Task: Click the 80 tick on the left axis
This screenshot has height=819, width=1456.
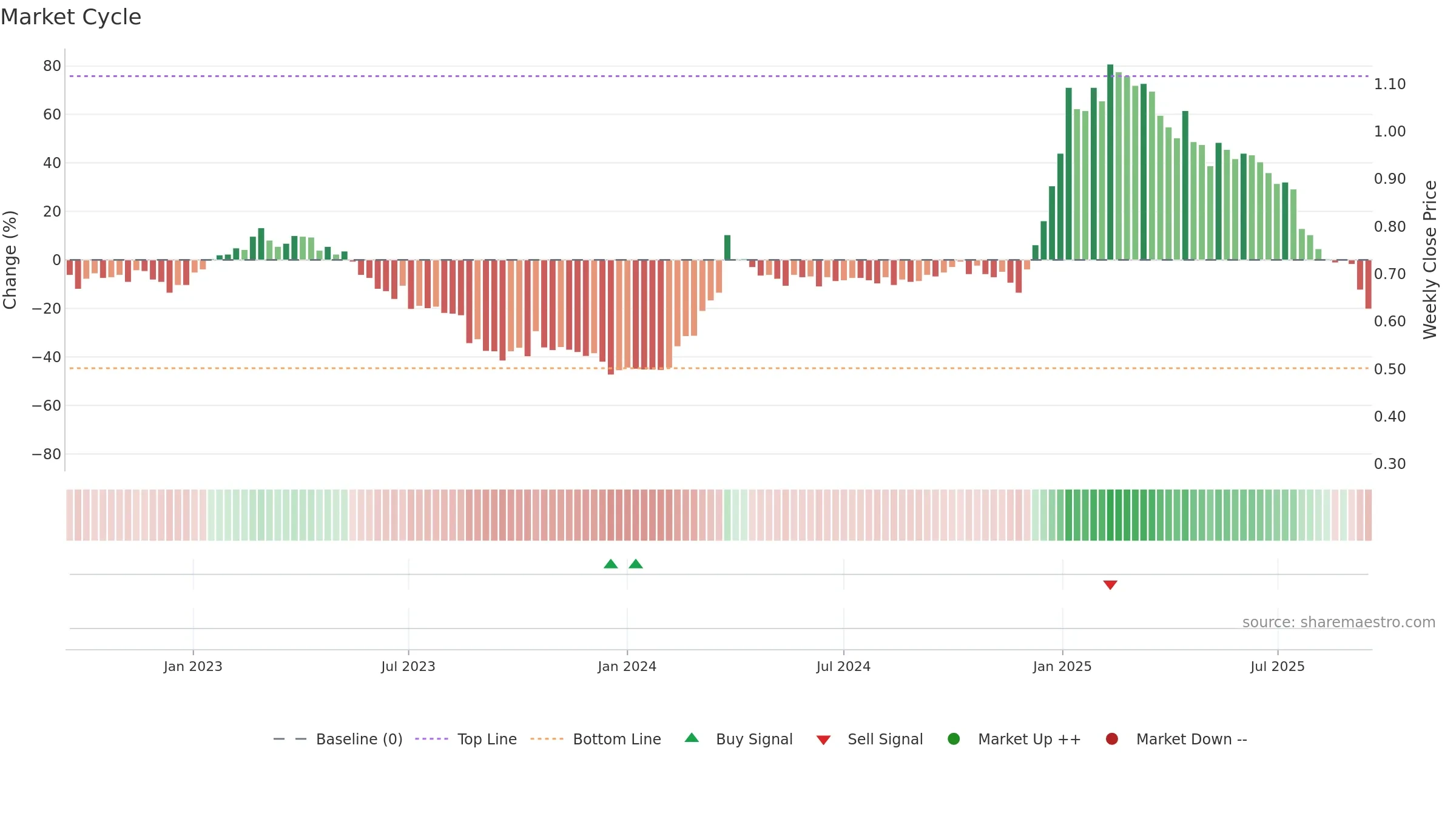Action: (52, 66)
